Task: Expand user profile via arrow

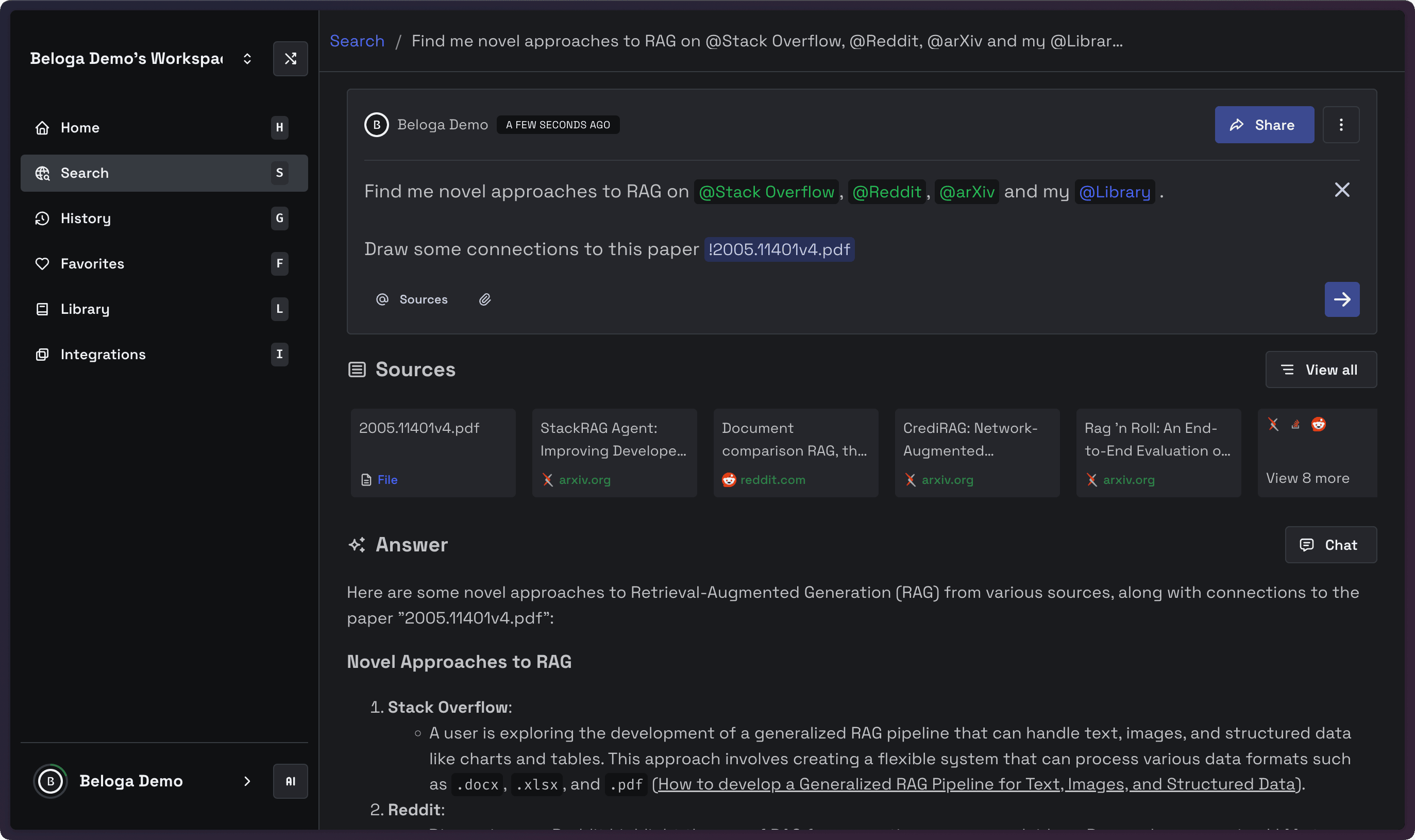Action: coord(246,781)
